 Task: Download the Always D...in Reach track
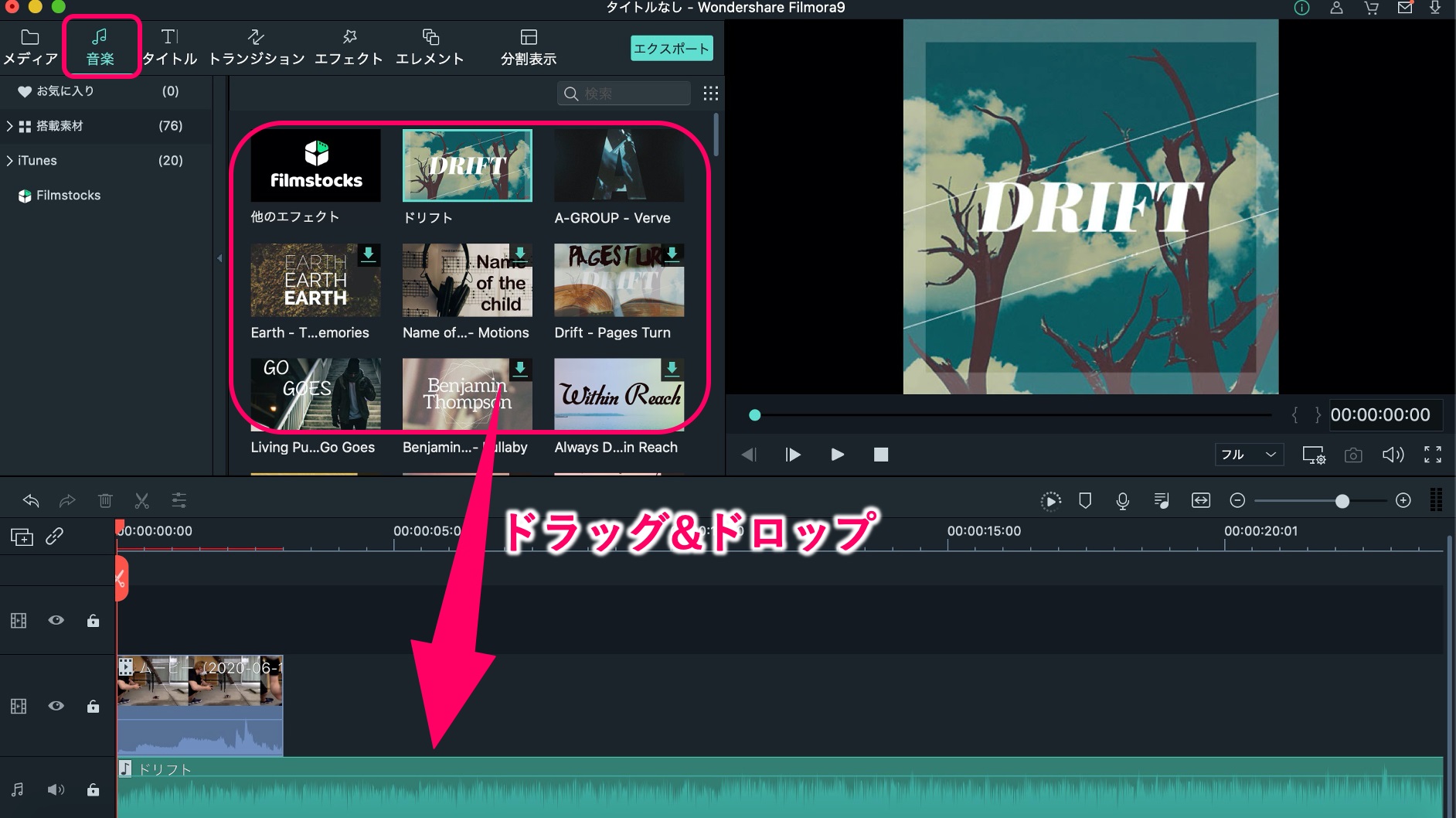tap(672, 369)
